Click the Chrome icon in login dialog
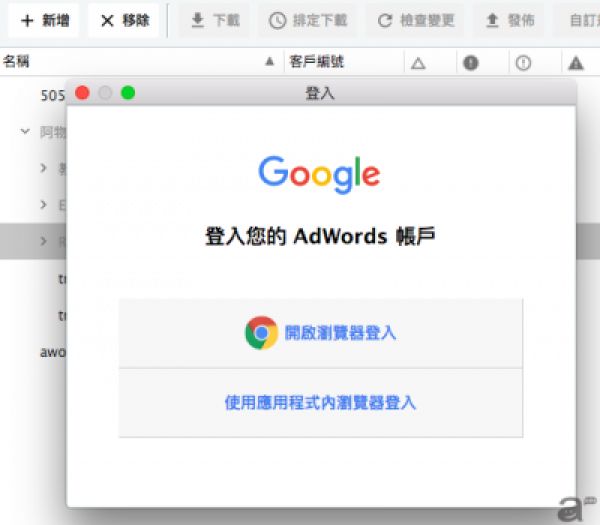Image resolution: width=600 pixels, height=525 pixels. (261, 333)
